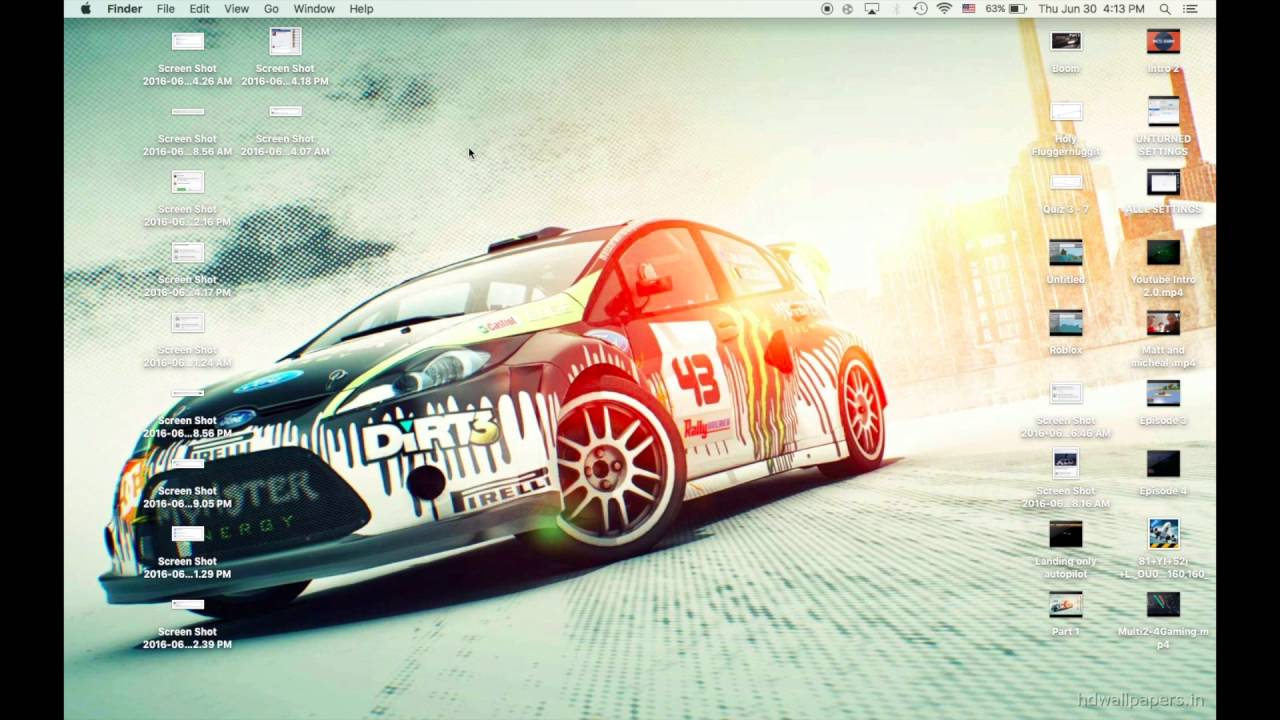Open the Time Machine status menu
The height and width of the screenshot is (720, 1280).
[x=920, y=9]
